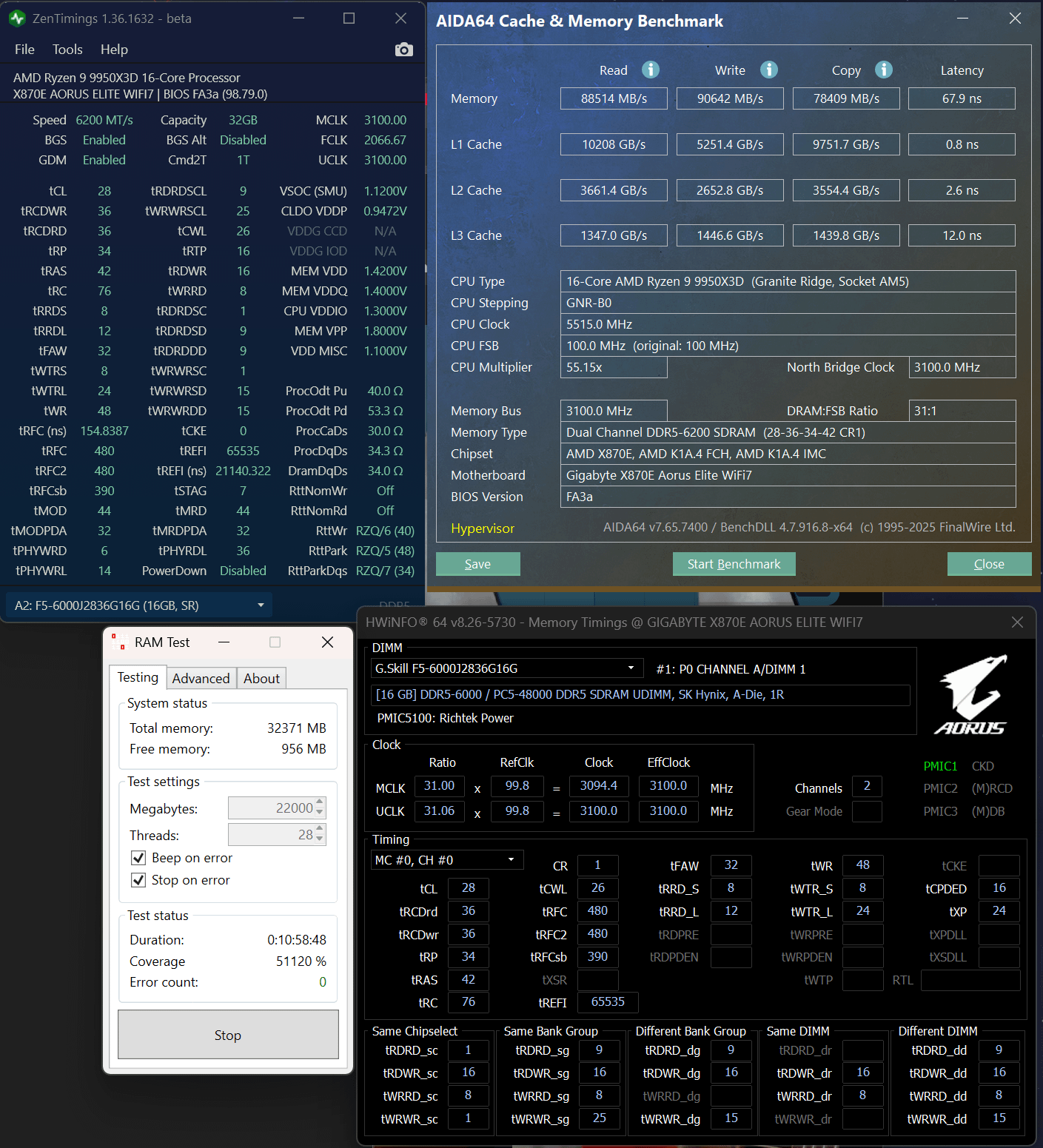Close the HWiNFO Memory Timings window
Image resolution: width=1043 pixels, height=1148 pixels.
1017,622
